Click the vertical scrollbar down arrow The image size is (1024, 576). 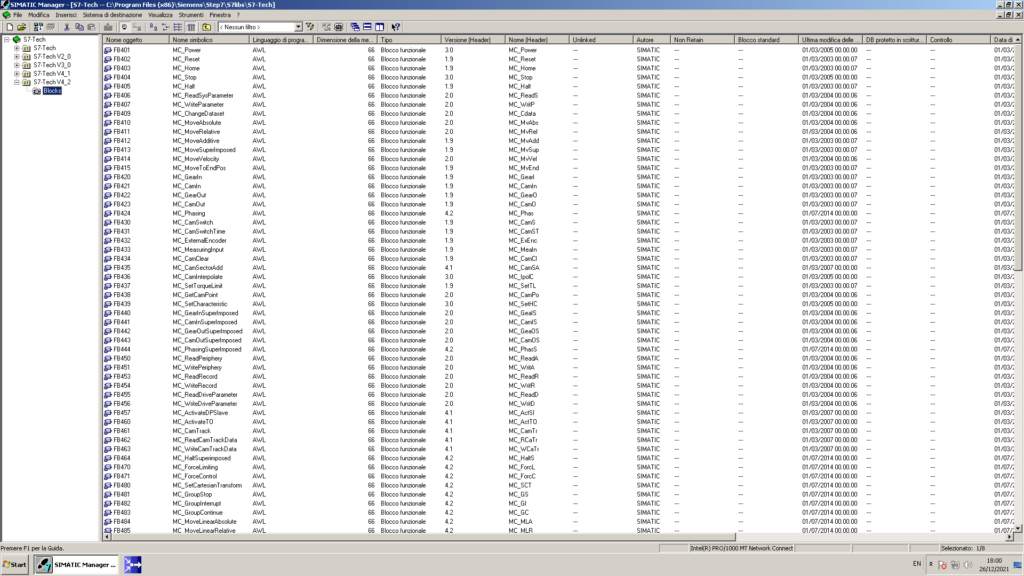pyautogui.click(x=1019, y=528)
